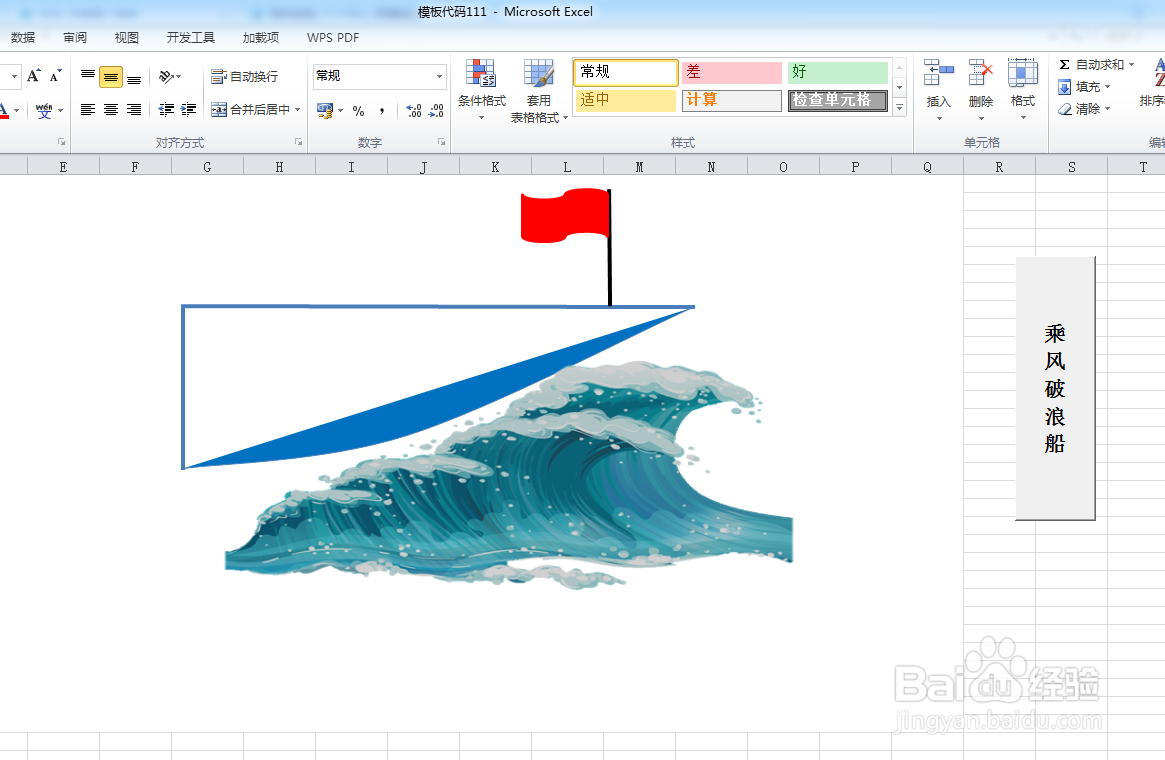This screenshot has height=760, width=1165.
Task: Open the text orientation options
Action: [170, 76]
